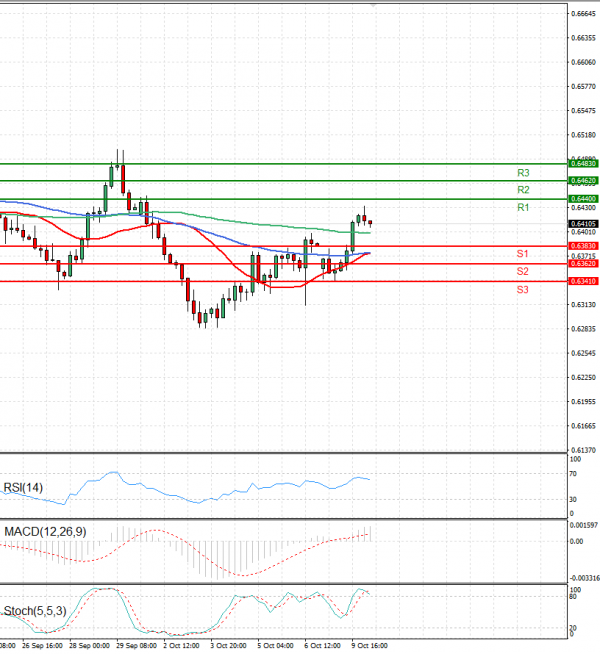
Task: Click the RSI axis value 70
Action: (573, 474)
